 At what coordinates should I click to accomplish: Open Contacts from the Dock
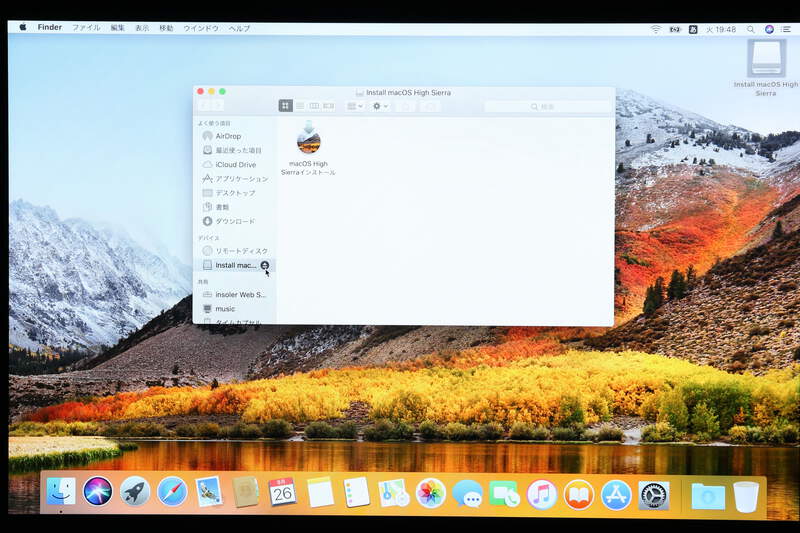coord(245,492)
